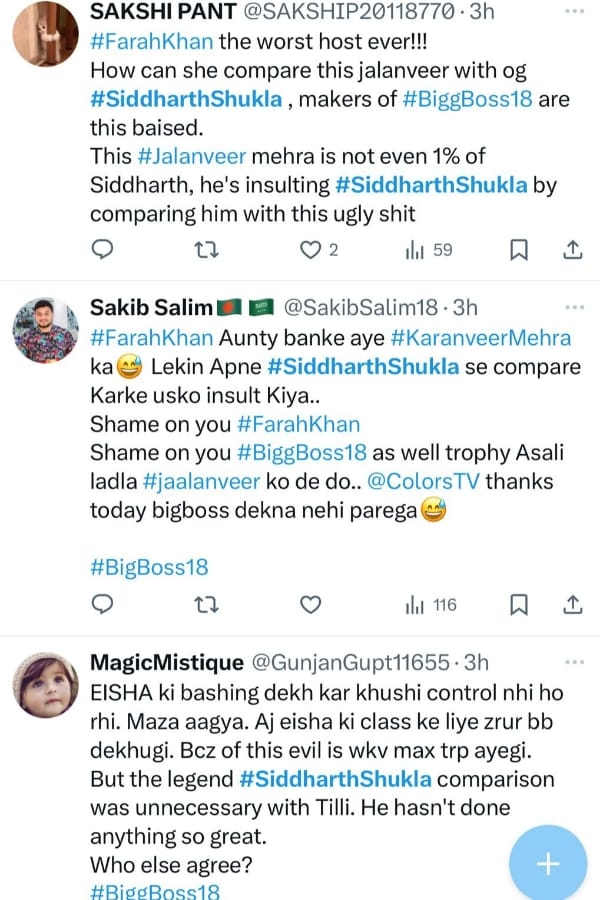Open more options on Sakib Salim's tweet
The height and width of the screenshot is (900, 600).
(x=574, y=306)
